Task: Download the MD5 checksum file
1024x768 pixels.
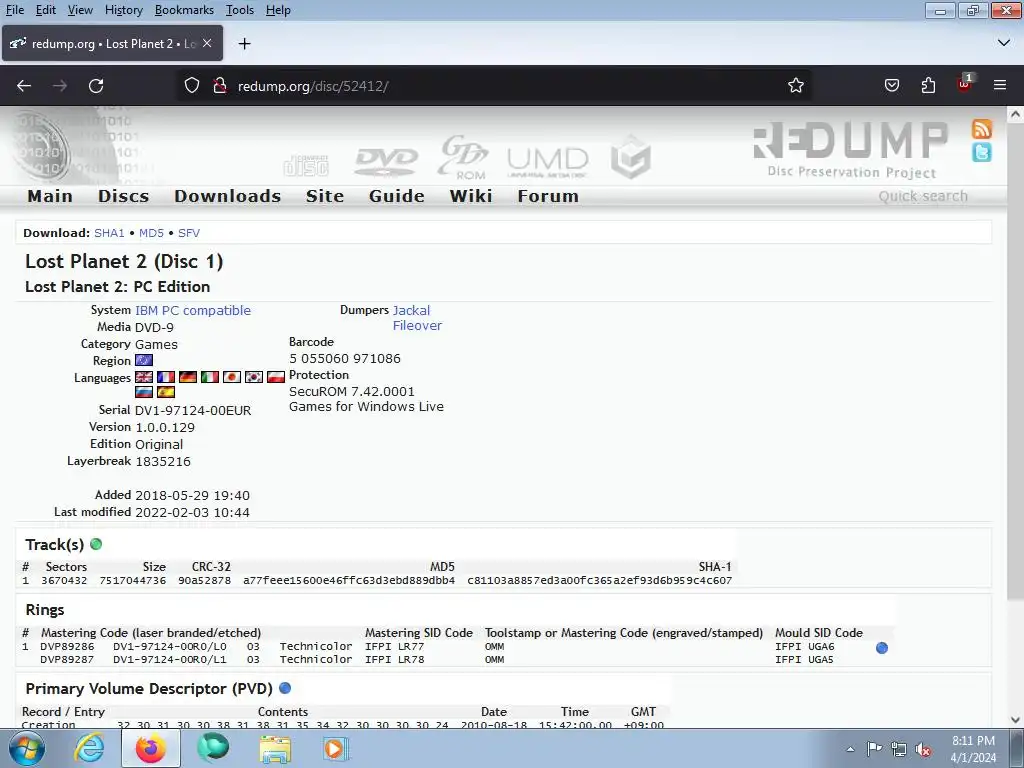Action: coord(152,233)
